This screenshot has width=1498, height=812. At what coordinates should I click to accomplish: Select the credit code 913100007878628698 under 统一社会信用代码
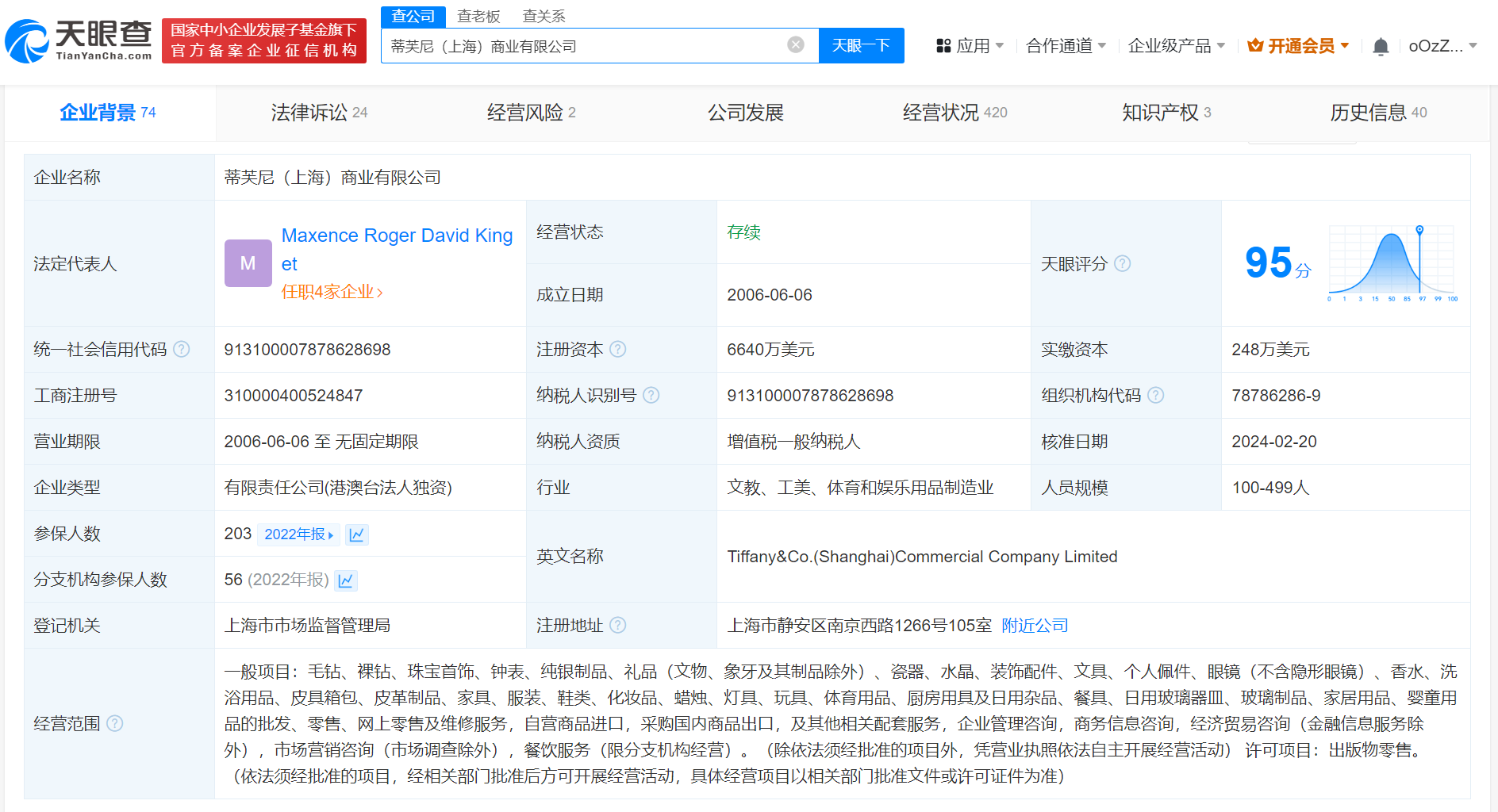307,349
